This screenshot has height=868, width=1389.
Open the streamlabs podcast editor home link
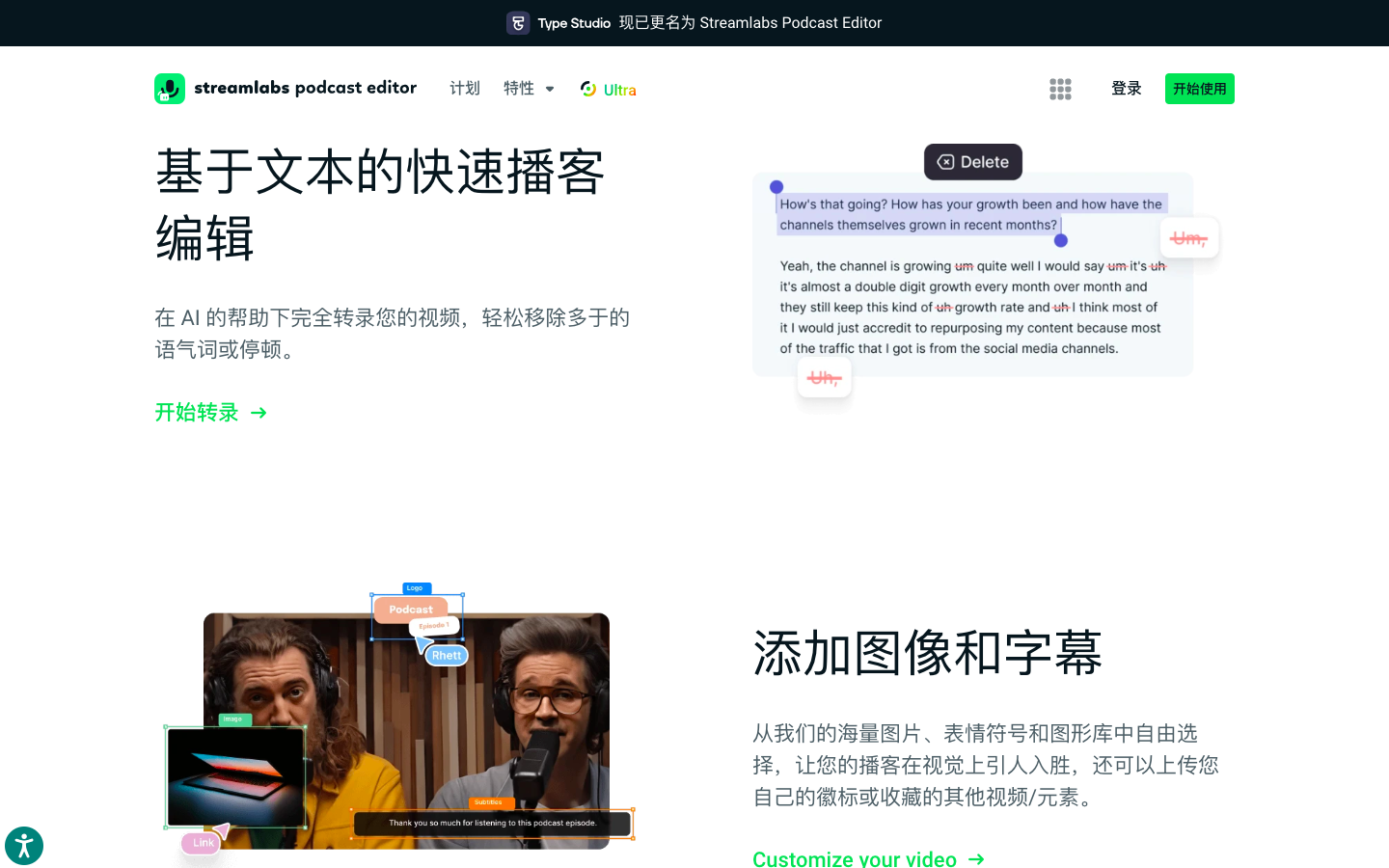(286, 89)
